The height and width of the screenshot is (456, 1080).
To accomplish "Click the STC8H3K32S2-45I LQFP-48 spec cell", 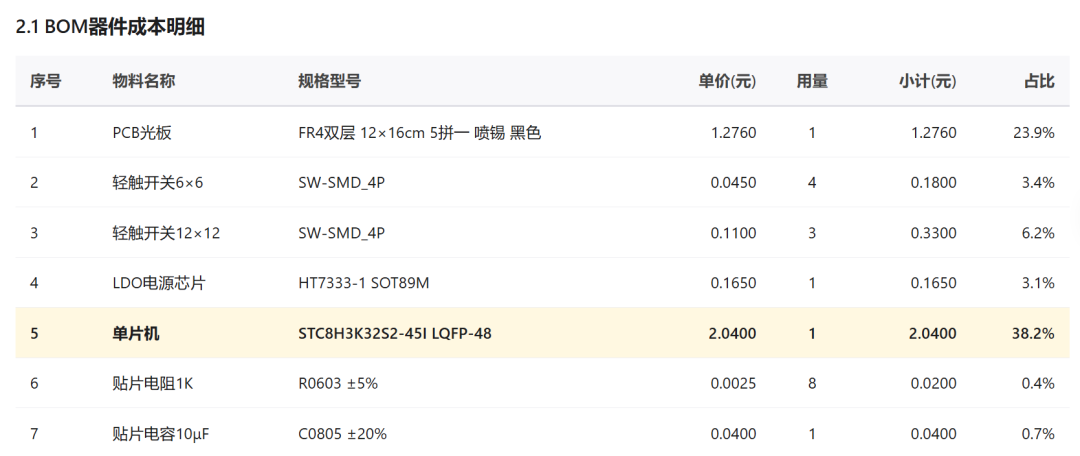I will [x=395, y=334].
